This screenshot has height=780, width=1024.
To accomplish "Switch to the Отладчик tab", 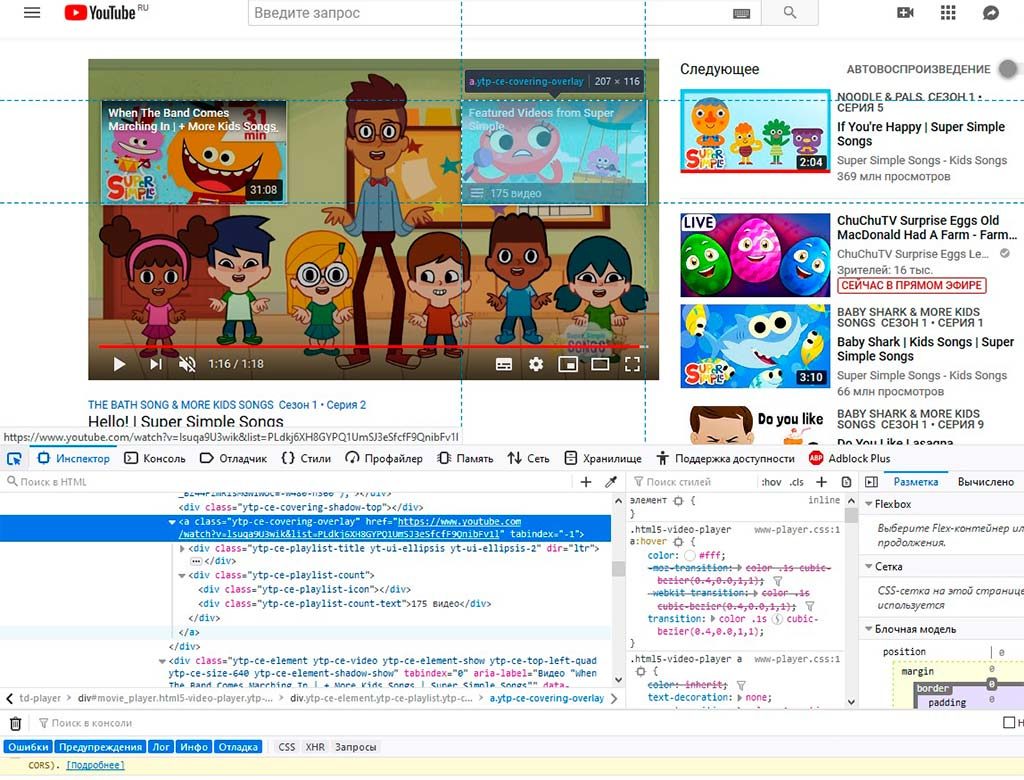I will (233, 459).
